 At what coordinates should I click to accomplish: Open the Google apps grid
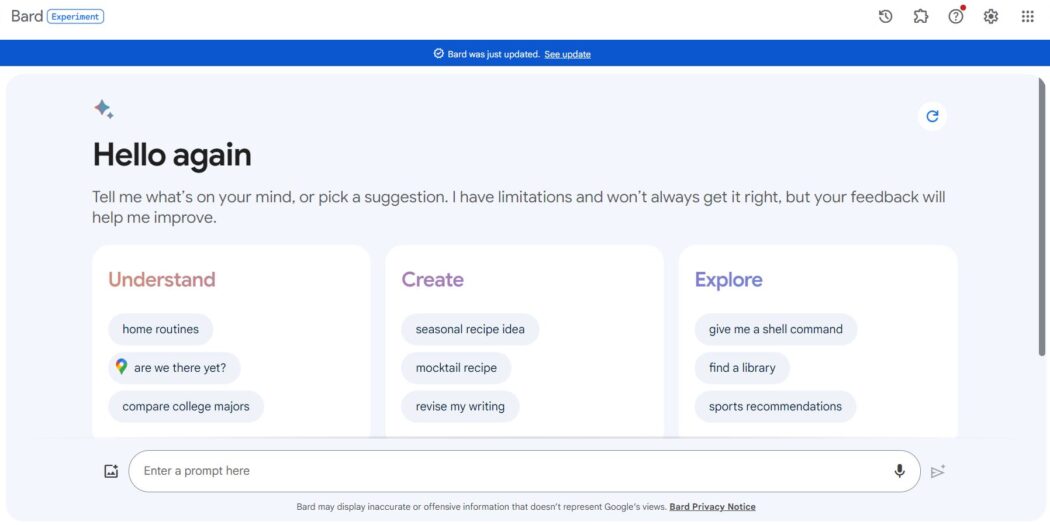tap(1027, 17)
